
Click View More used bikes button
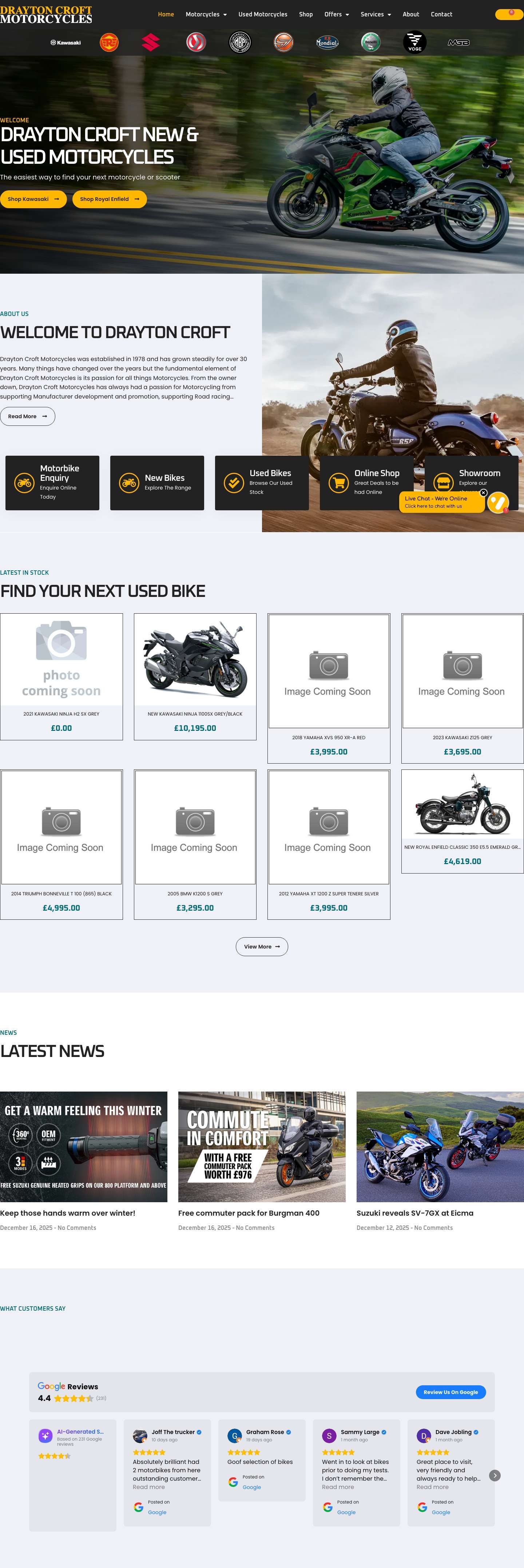(x=262, y=947)
